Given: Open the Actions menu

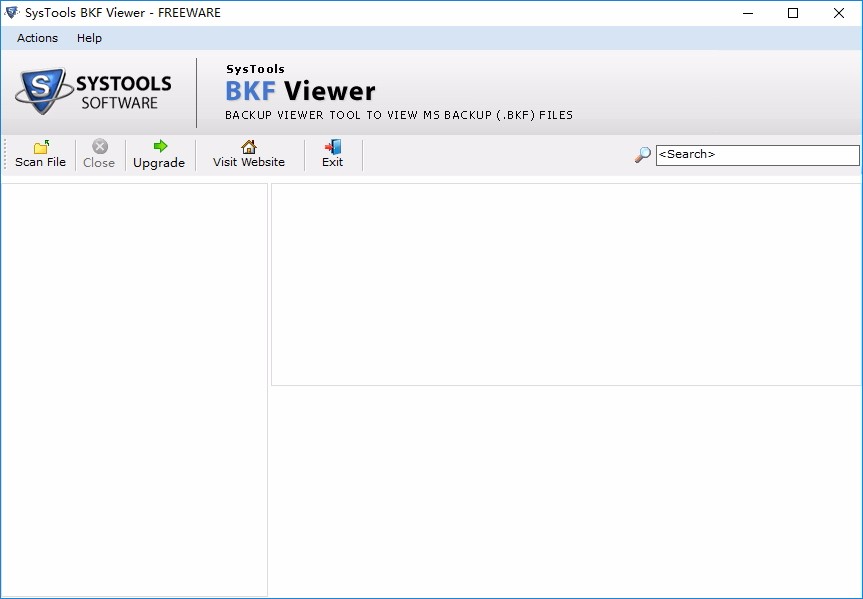Looking at the screenshot, I should click(37, 38).
